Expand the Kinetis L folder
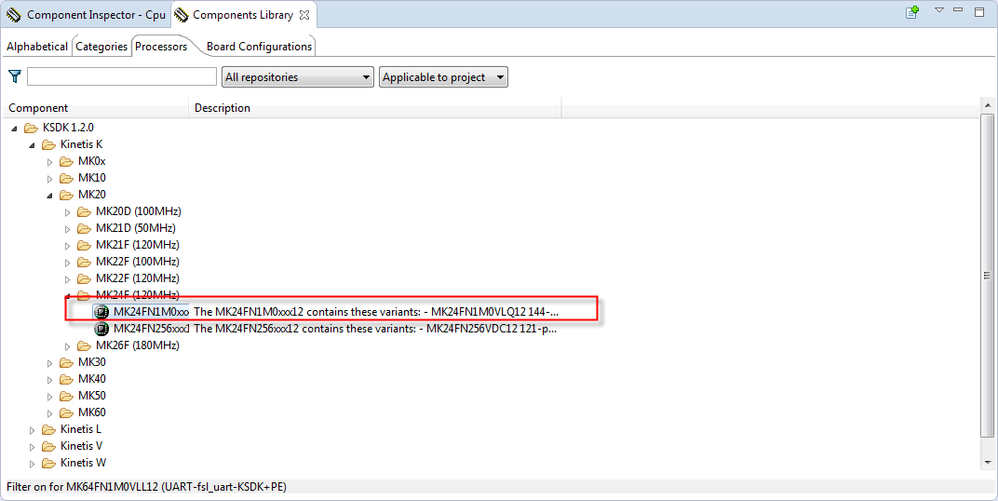This screenshot has height=501, width=998. pos(32,430)
